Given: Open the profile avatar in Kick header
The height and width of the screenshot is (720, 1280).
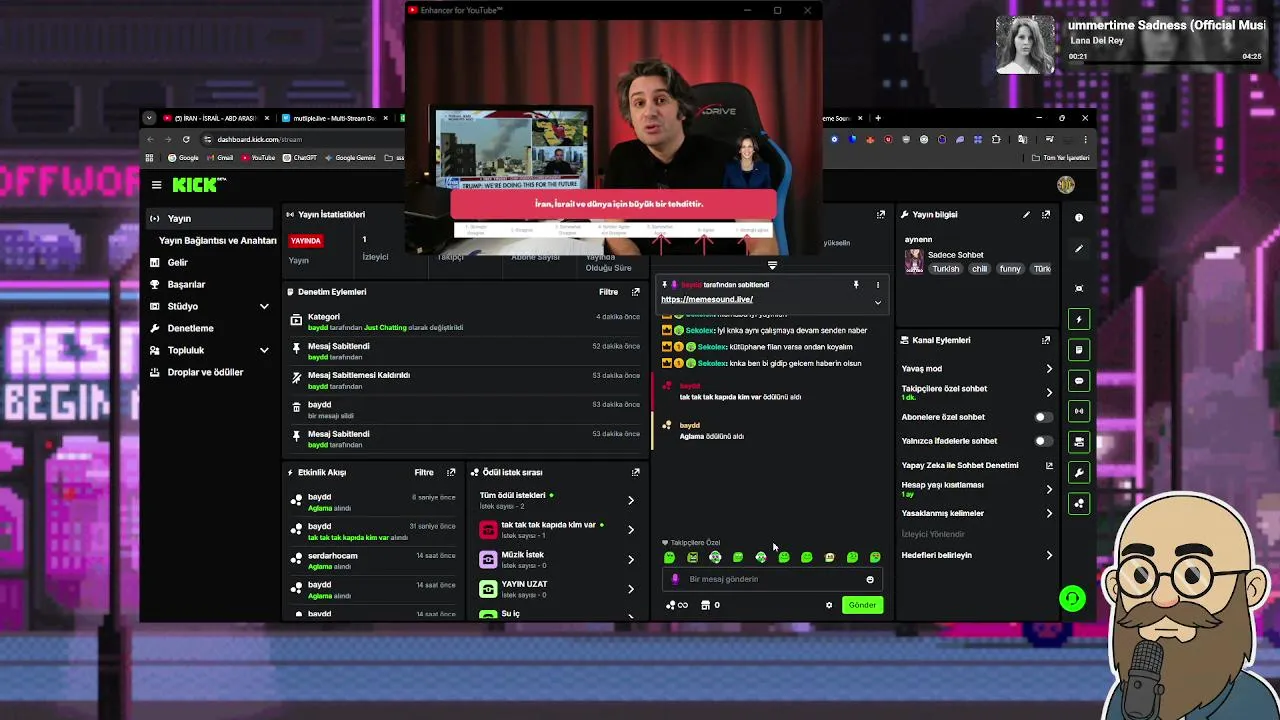Looking at the screenshot, I should pyautogui.click(x=1066, y=185).
